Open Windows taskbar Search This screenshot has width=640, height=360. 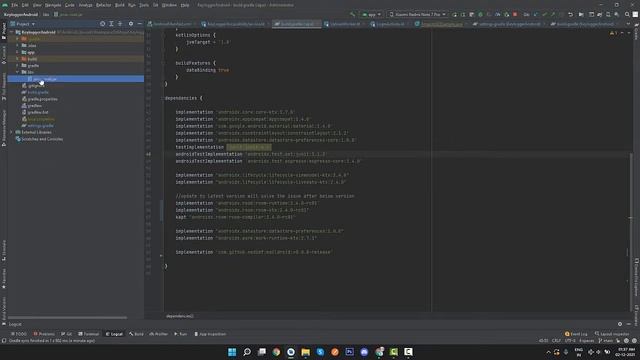(x=247, y=352)
